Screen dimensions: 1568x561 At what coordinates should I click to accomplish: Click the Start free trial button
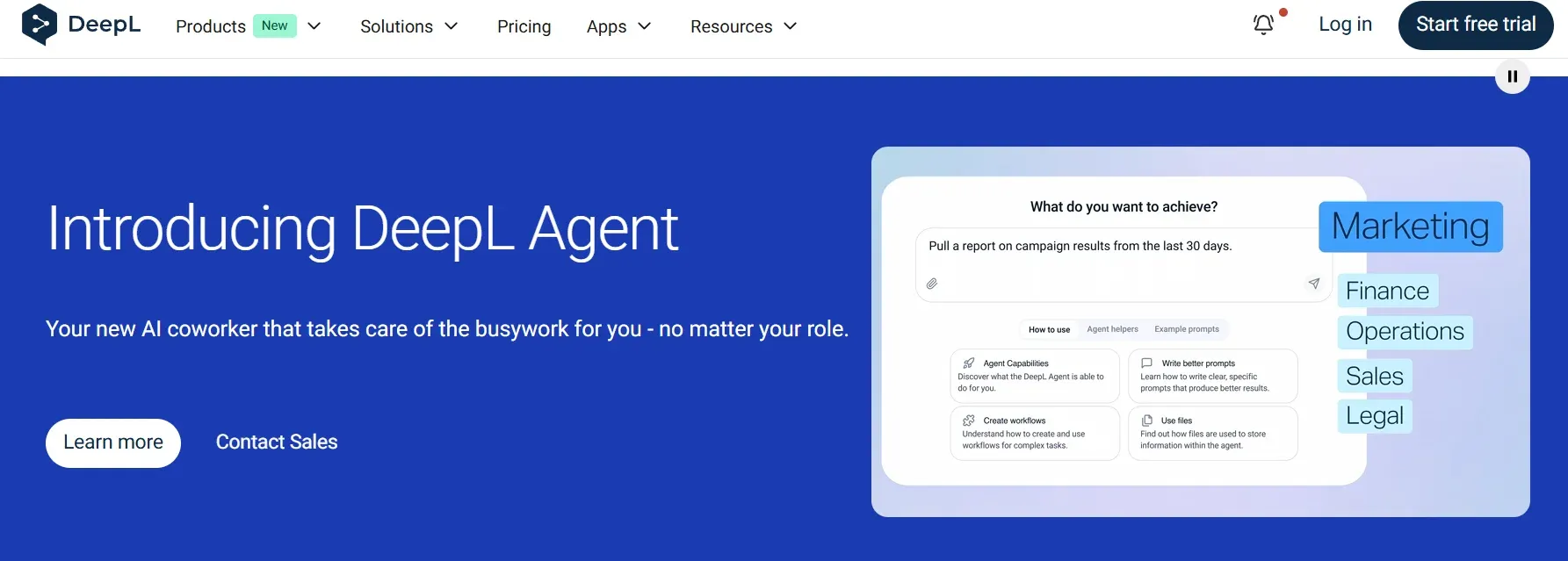1476,25
